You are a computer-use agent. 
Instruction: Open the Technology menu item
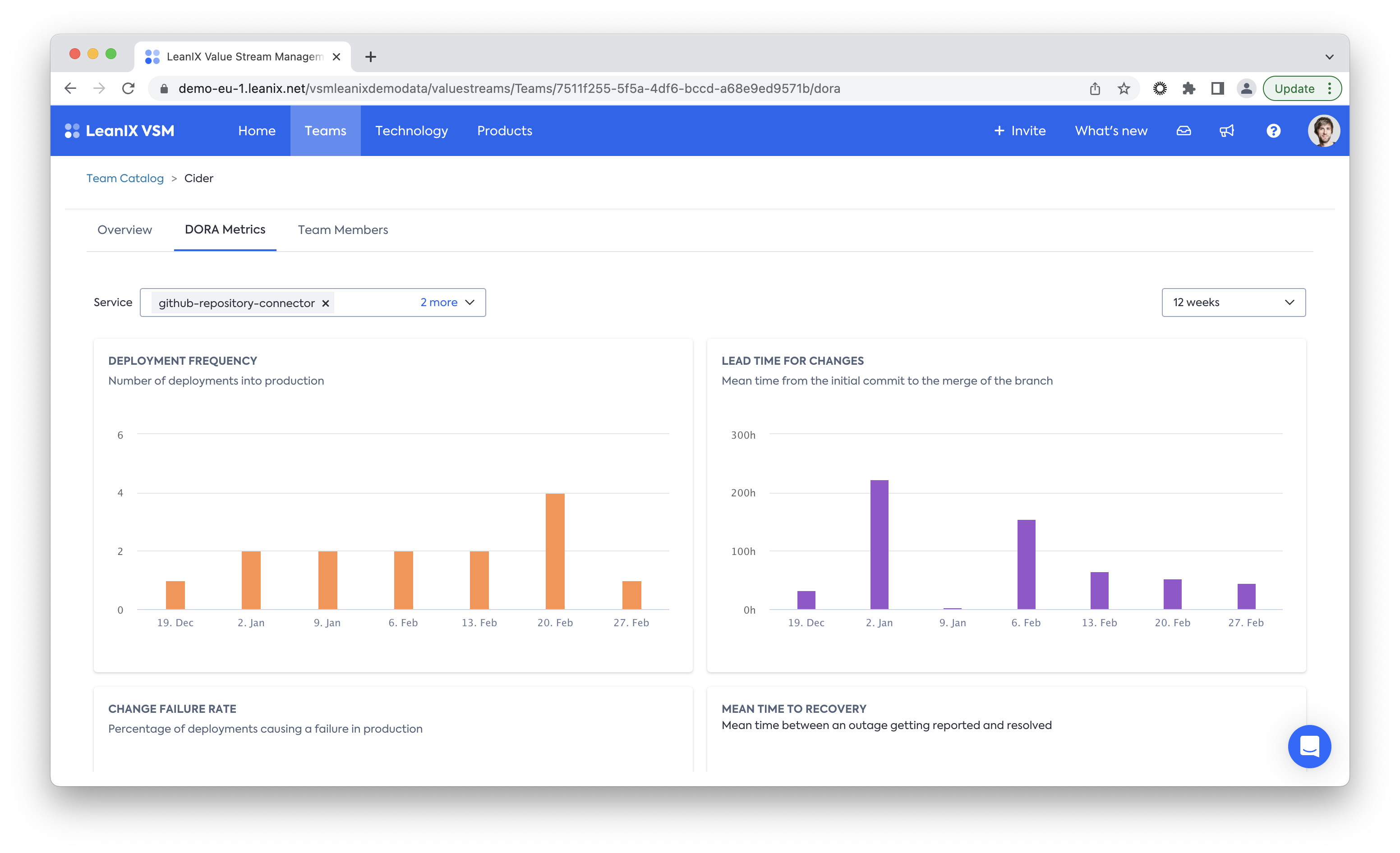411,131
